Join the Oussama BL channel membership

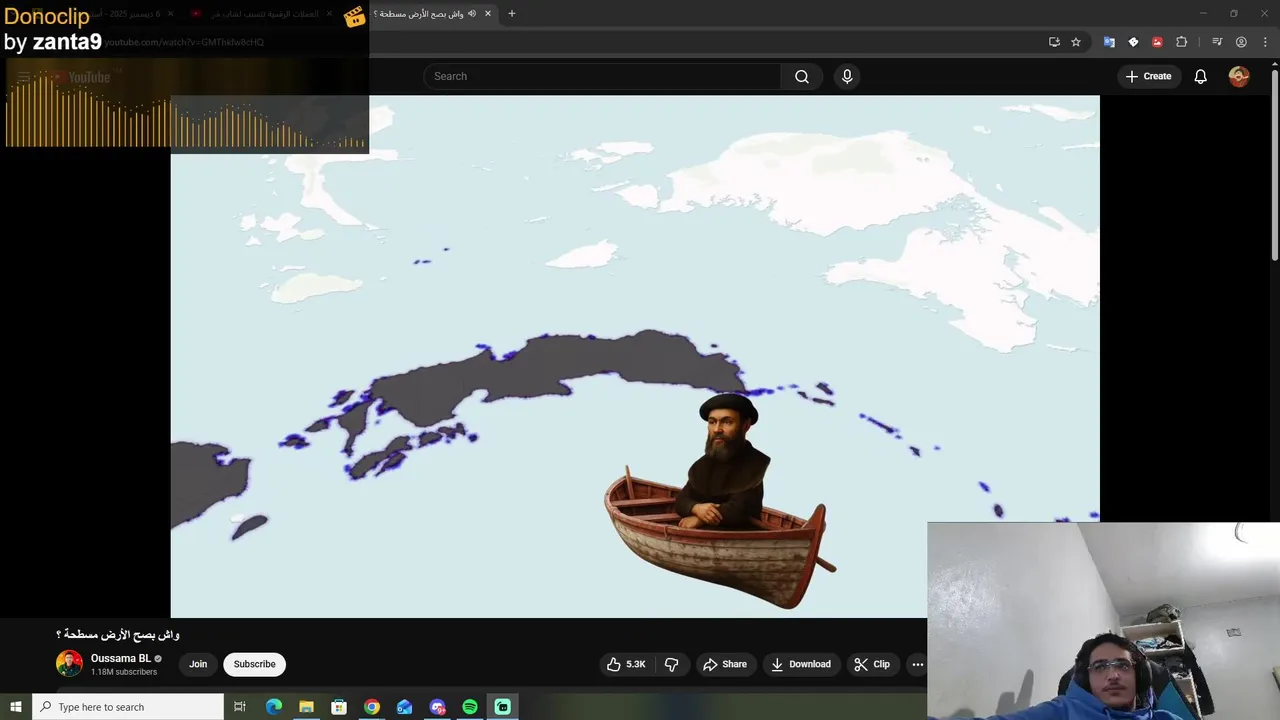click(198, 664)
